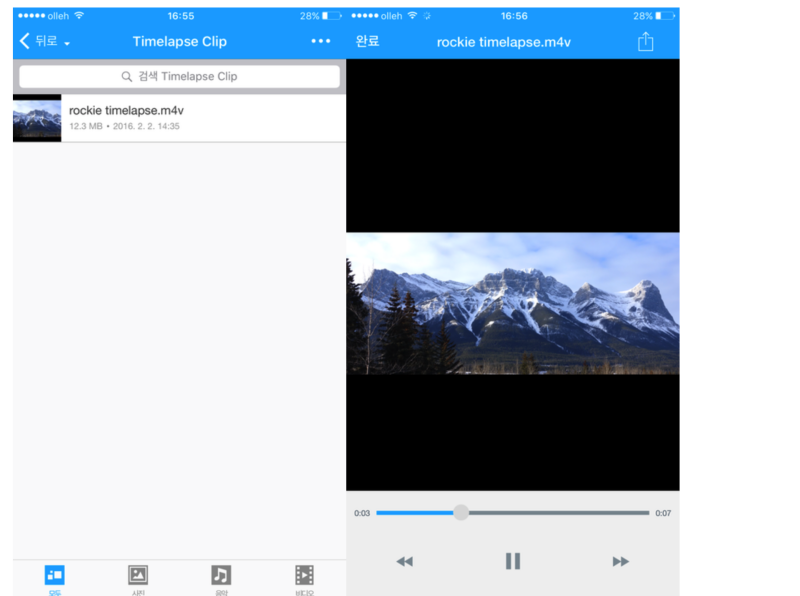Switch to the 비디오 video tab
The image size is (800, 596).
click(305, 579)
